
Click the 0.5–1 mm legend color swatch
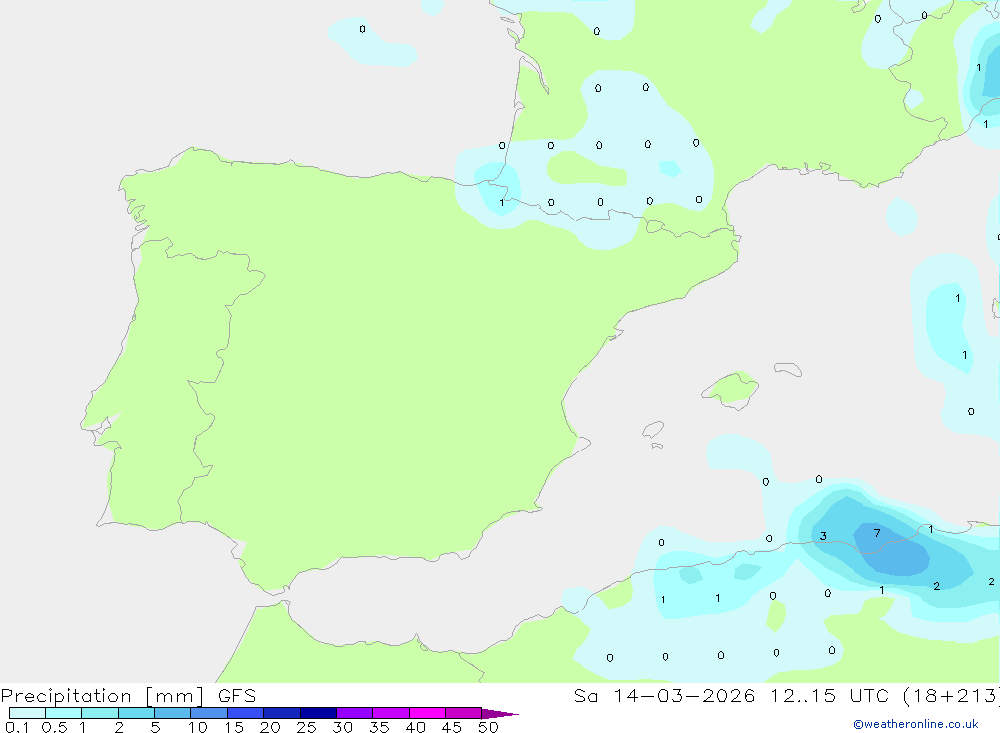[63, 713]
